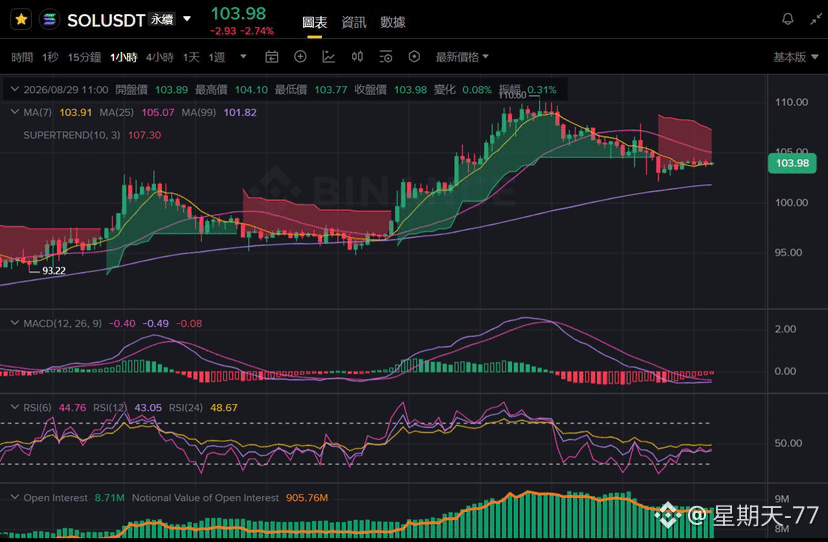Viewport: 828px width, 542px height.
Task: Click the hexagon chart settings icon
Action: pyautogui.click(x=414, y=57)
